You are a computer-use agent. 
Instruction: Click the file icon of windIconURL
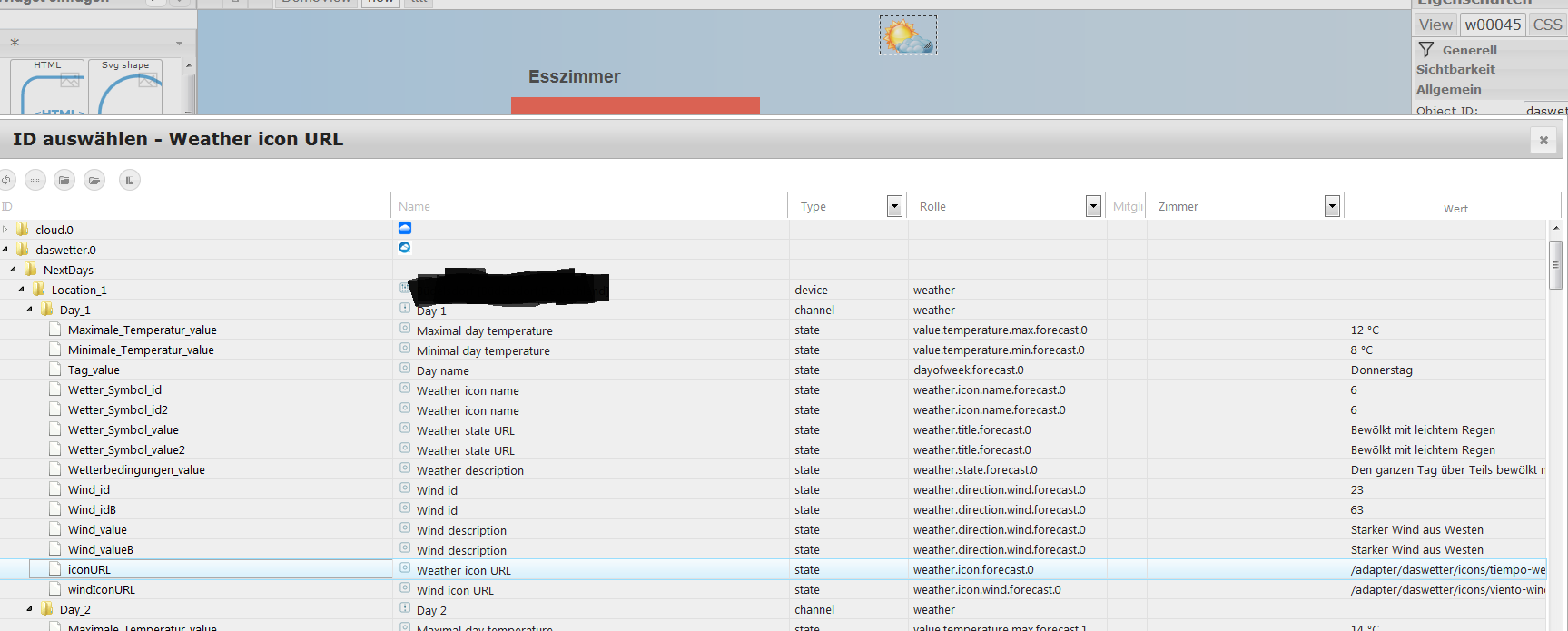point(55,589)
